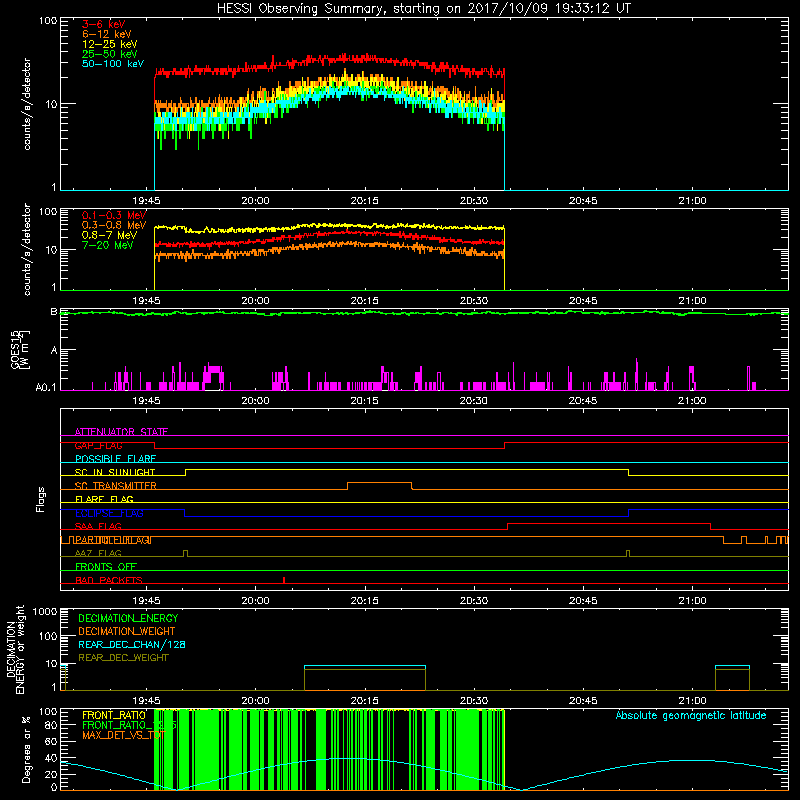
Task: Click the 'B' level label on GOES15 axis
Action: click(54, 311)
